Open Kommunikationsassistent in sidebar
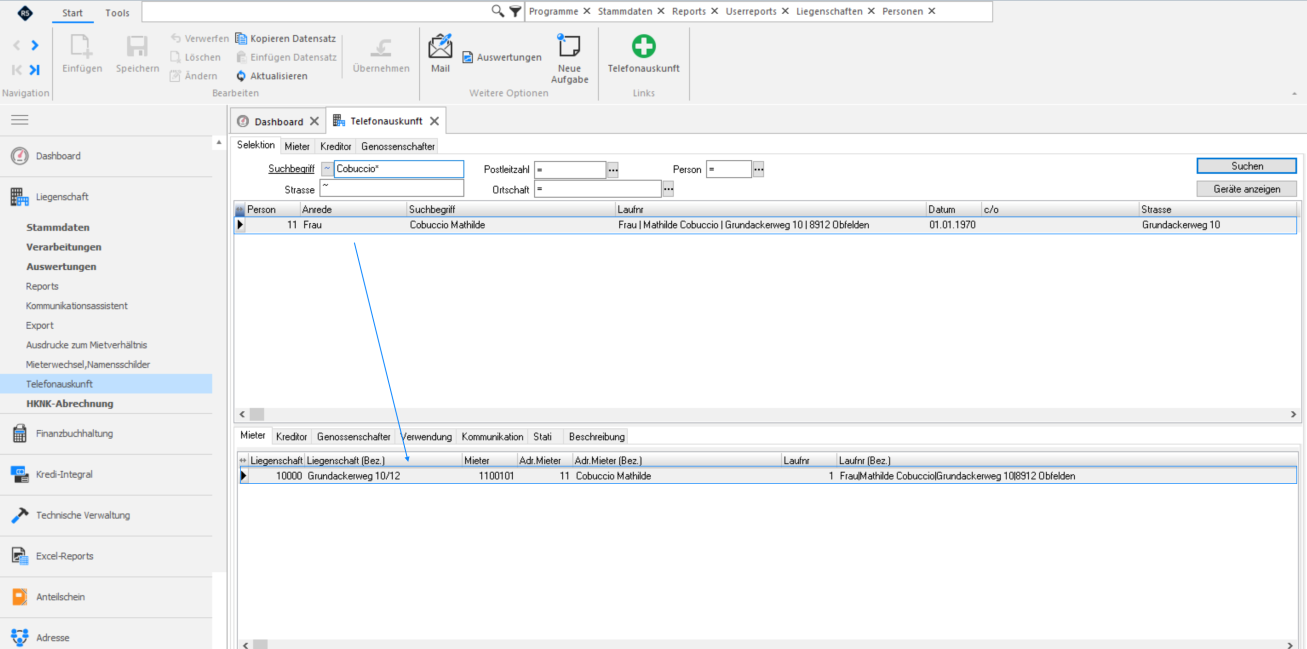 coord(77,306)
